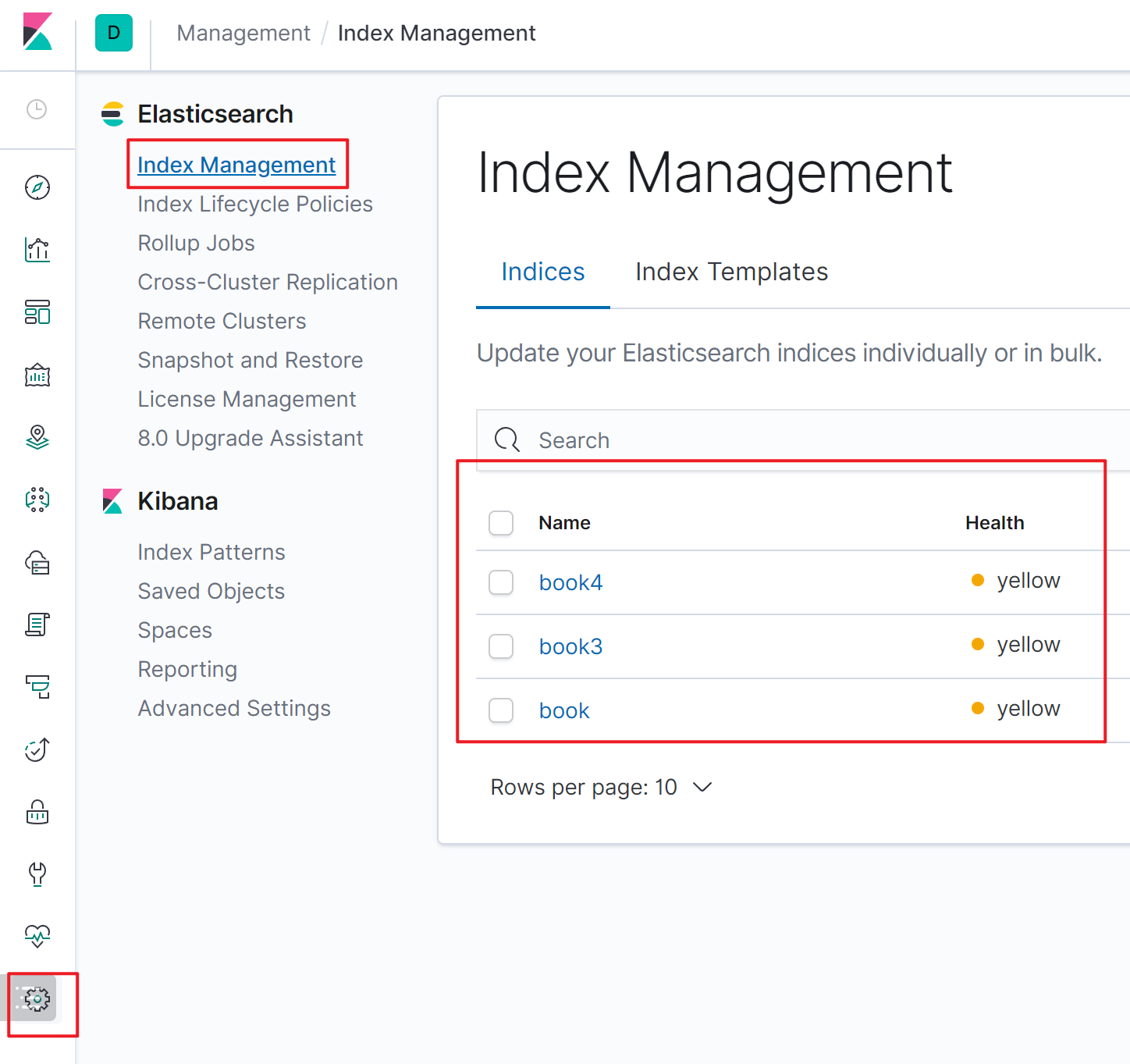Image resolution: width=1130 pixels, height=1064 pixels.
Task: Click the Kibana logo home icon
Action: 37,32
